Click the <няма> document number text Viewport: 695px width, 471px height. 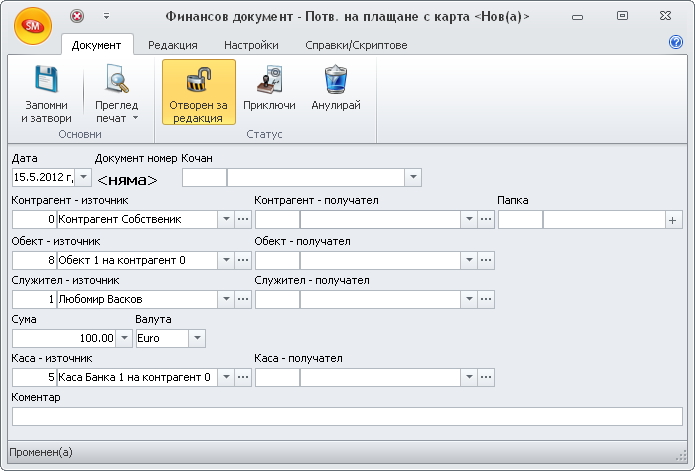click(127, 180)
